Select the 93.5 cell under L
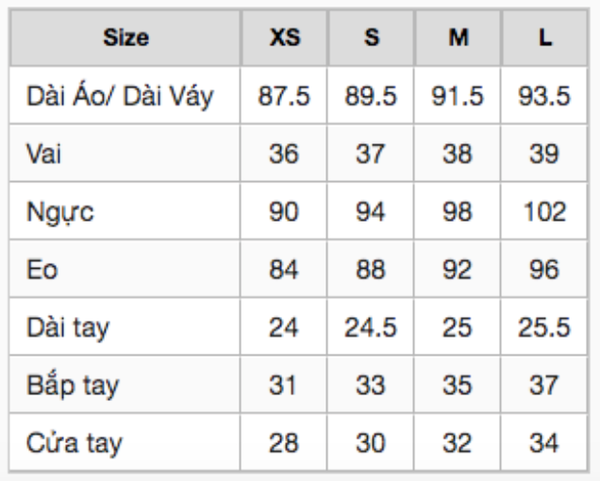 tap(545, 96)
